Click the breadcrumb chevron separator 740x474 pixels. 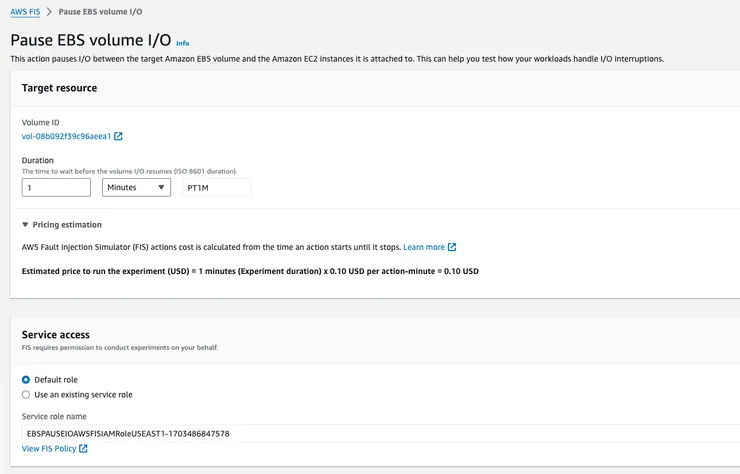tap(48, 12)
